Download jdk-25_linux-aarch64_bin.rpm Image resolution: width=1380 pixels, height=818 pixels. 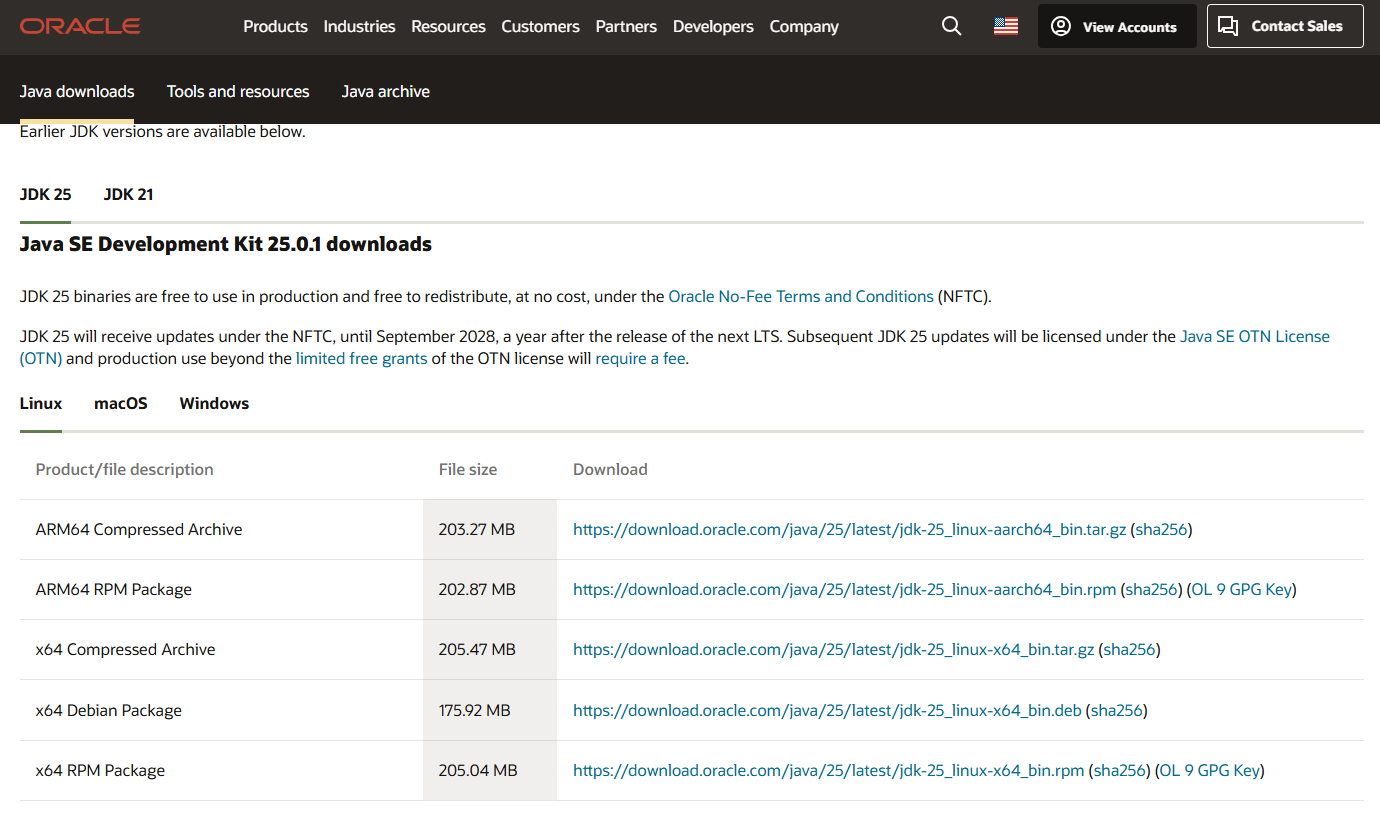point(844,589)
